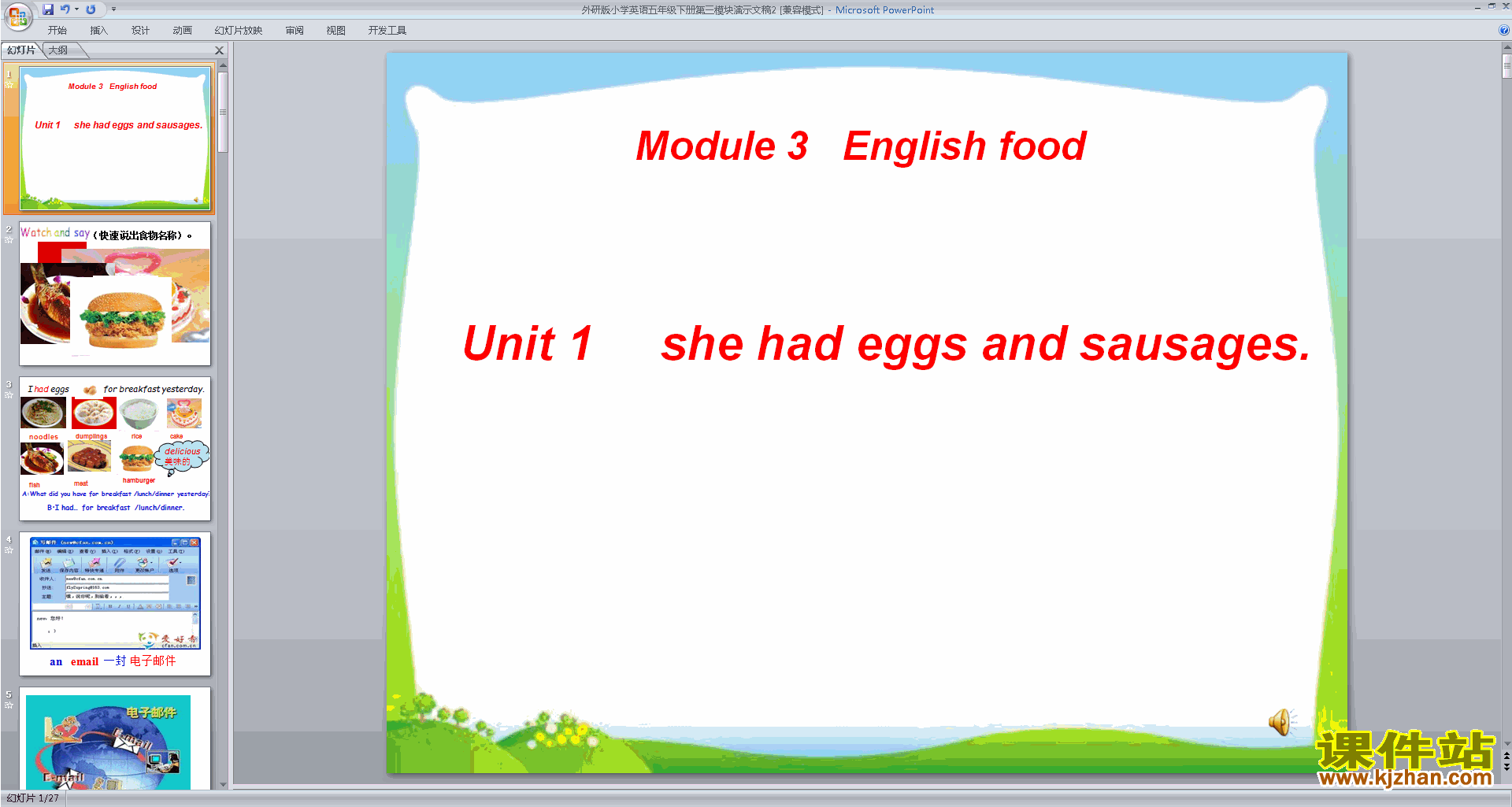Open the 开发工具 ribbon tab
The height and width of the screenshot is (807, 1512).
click(x=387, y=30)
